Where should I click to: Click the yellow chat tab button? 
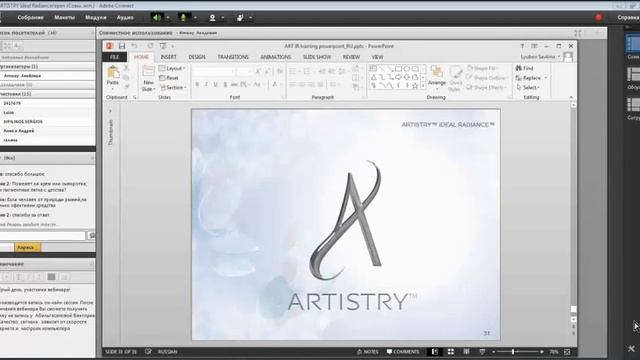(x=27, y=247)
